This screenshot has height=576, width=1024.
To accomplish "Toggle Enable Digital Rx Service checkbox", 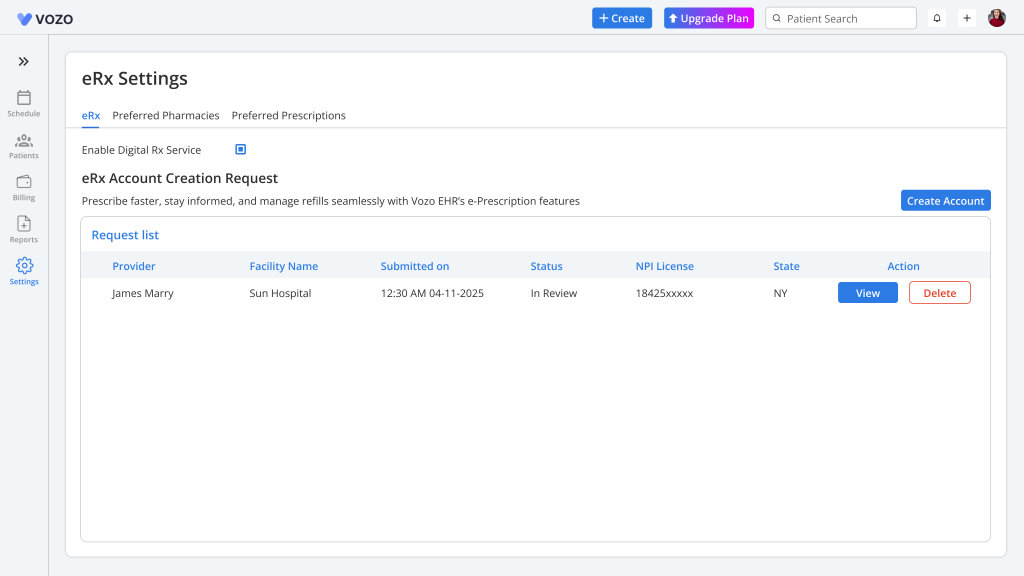I will [241, 150].
